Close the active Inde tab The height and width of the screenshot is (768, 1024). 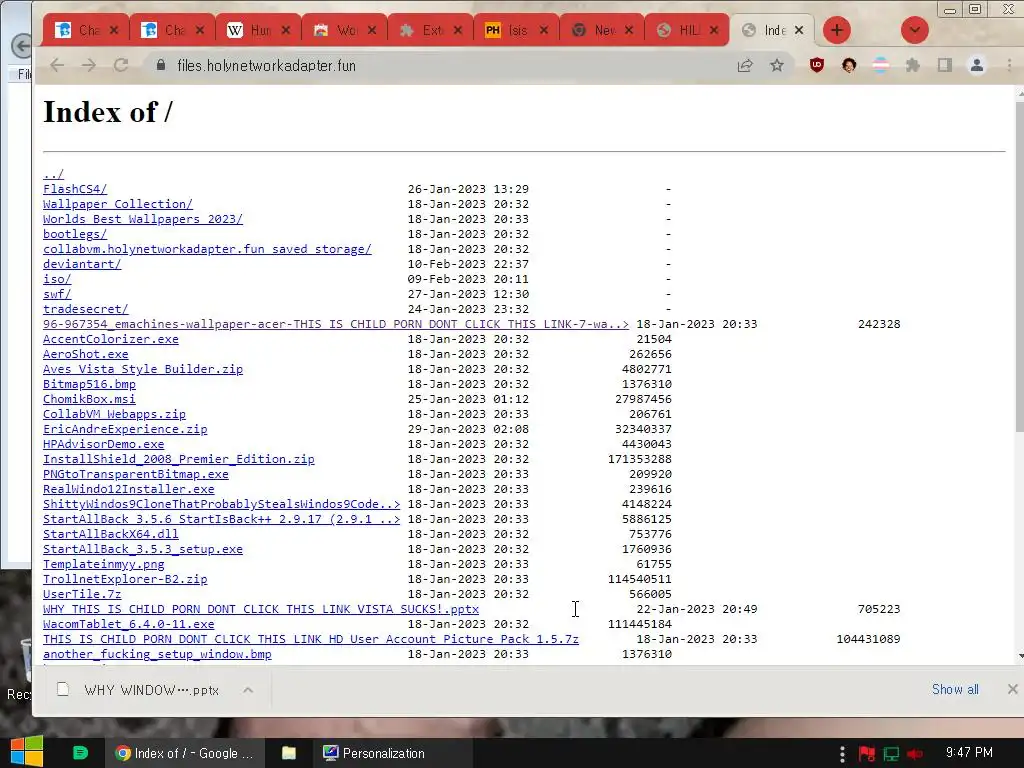point(799,30)
